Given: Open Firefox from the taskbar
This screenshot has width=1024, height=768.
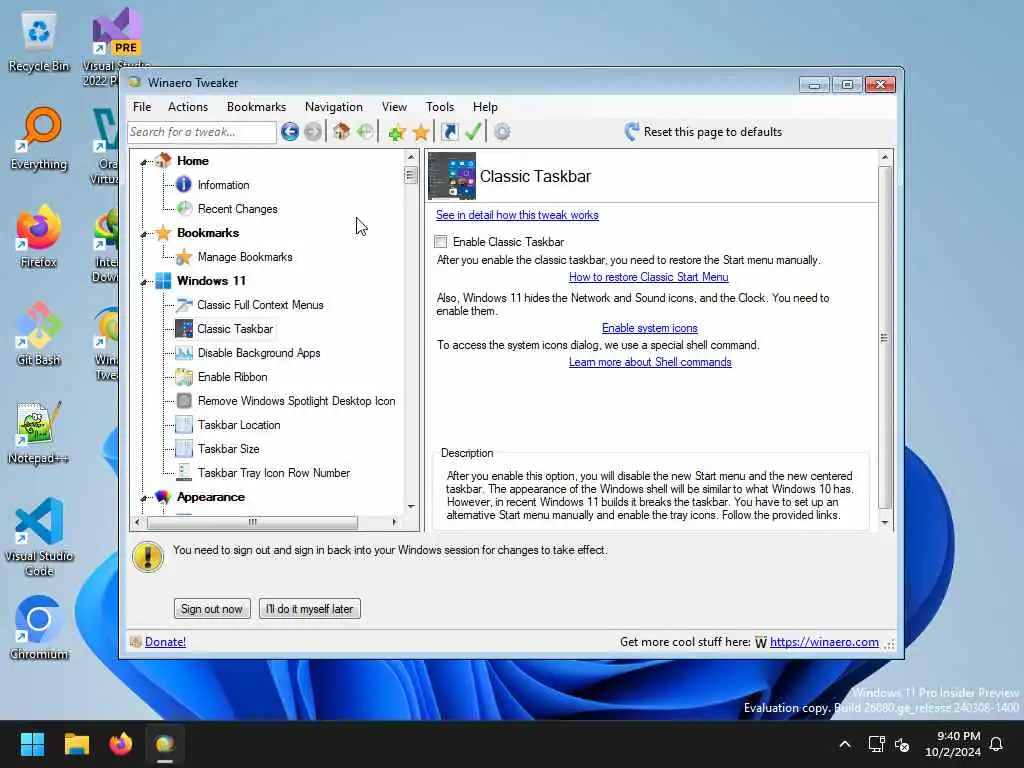Looking at the screenshot, I should coord(121,744).
